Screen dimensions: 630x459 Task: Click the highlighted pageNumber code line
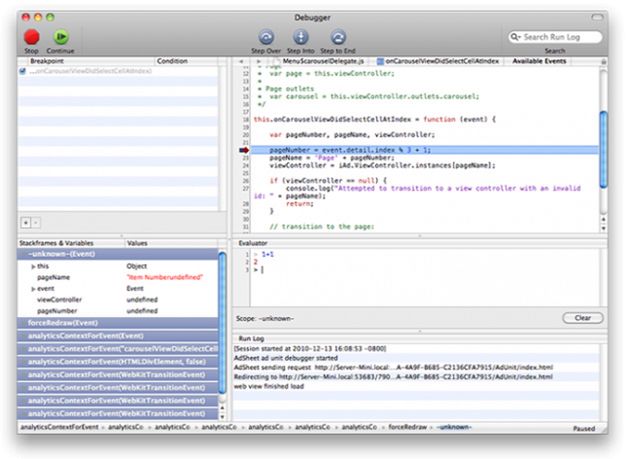424,150
